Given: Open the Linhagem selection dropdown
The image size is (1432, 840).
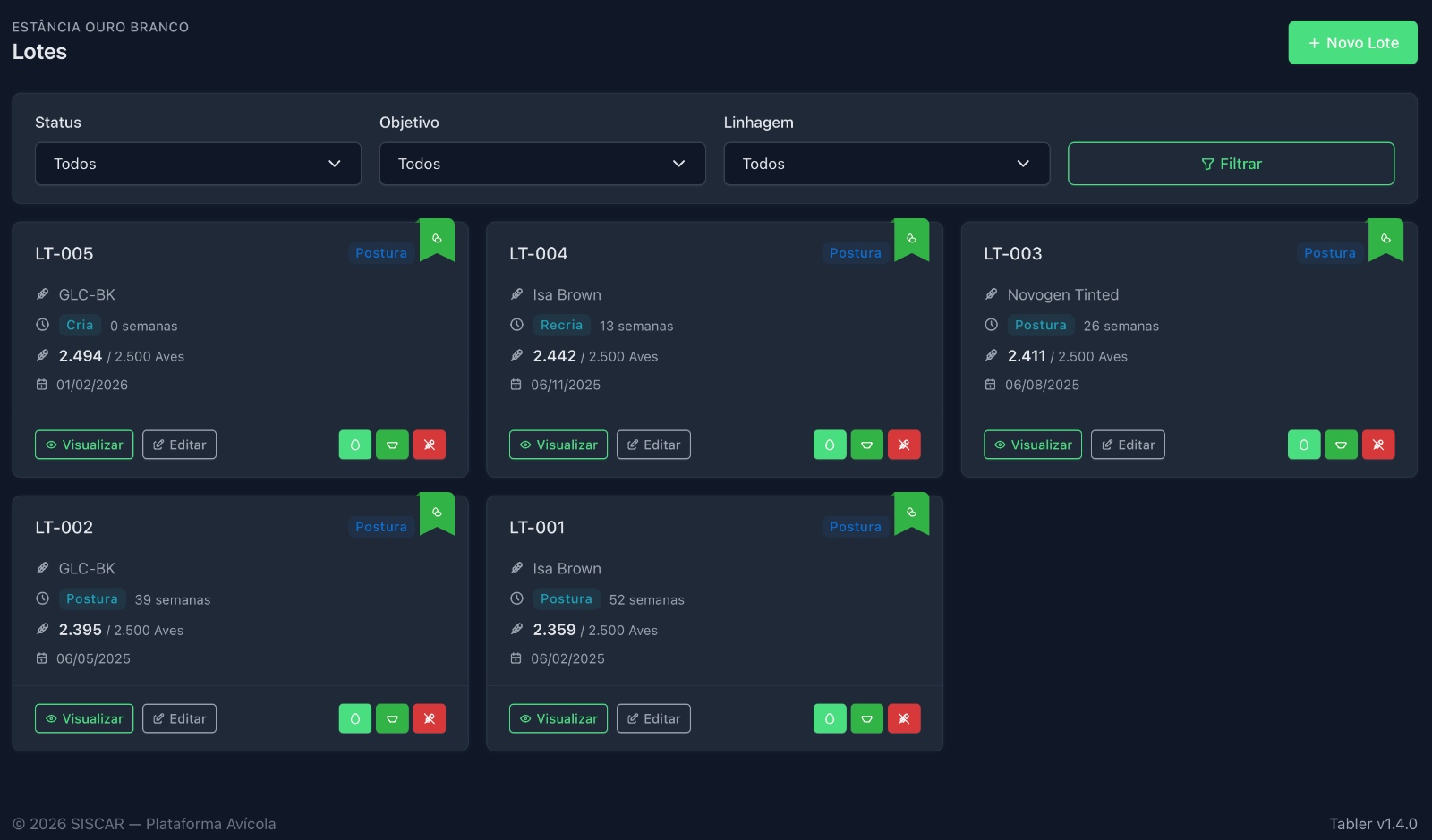Looking at the screenshot, I should pyautogui.click(x=886, y=164).
